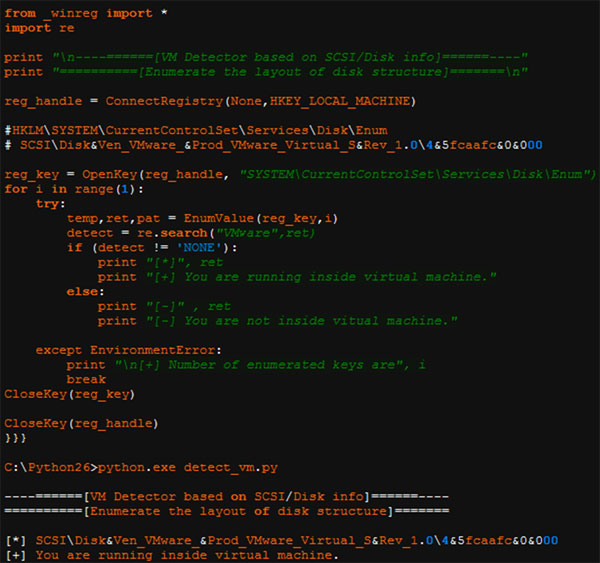The image size is (600, 563).
Task: Click the 'else:' keyword line
Action: 86,291
